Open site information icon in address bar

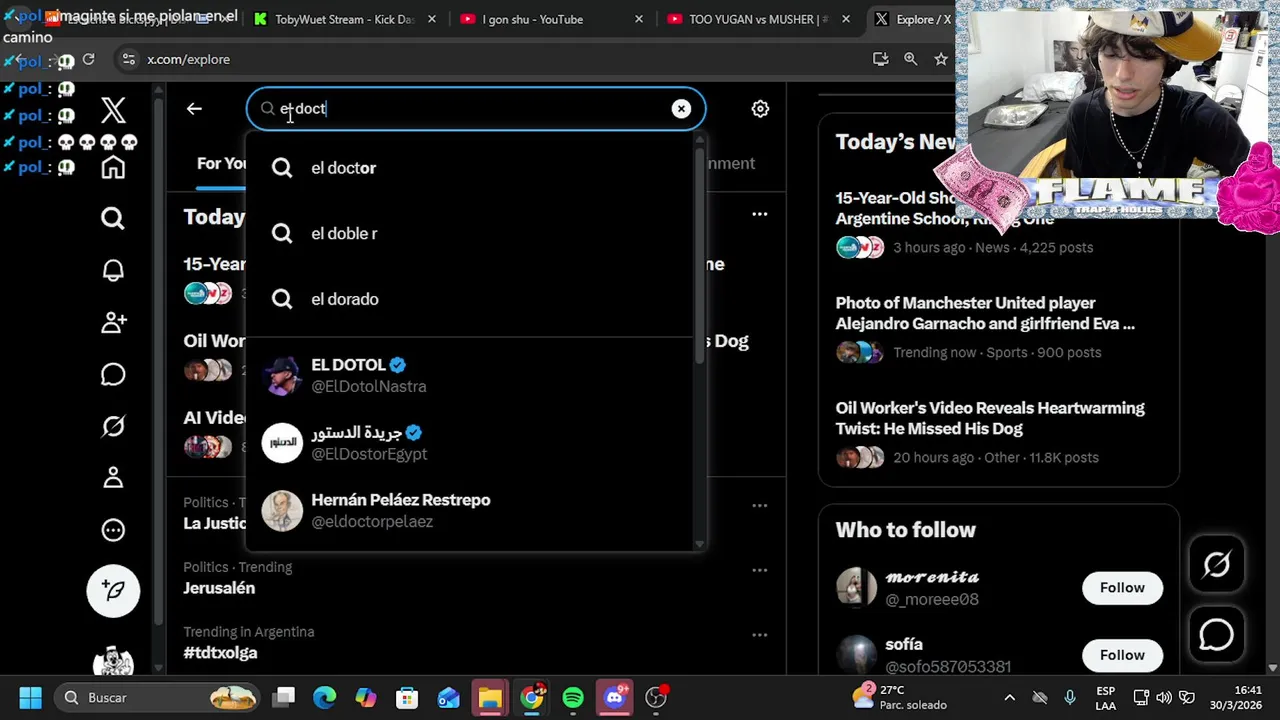point(128,59)
